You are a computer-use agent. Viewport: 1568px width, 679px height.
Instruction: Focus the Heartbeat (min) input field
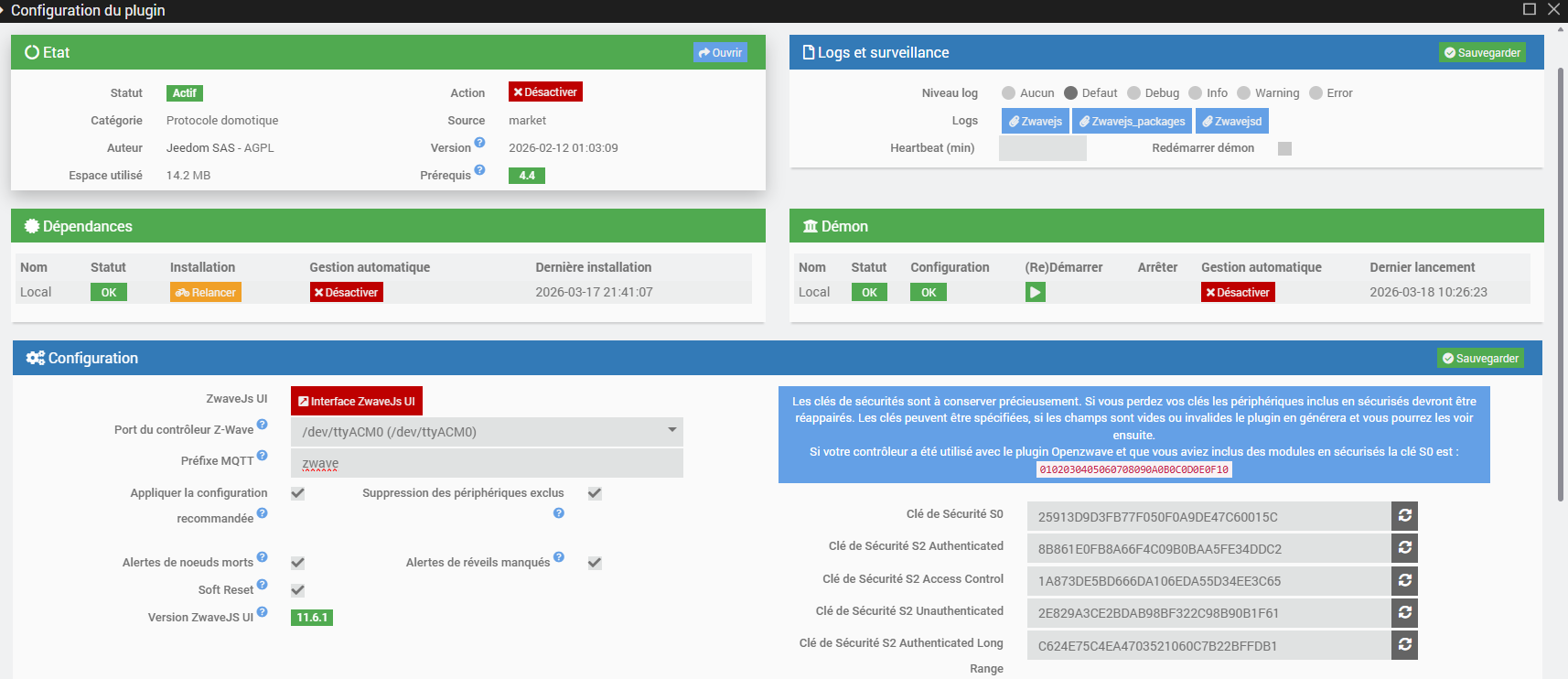(1043, 148)
